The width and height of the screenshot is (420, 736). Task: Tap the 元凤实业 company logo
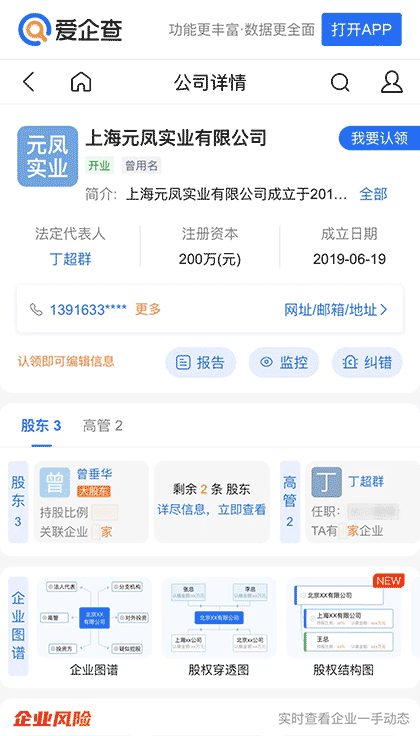[x=47, y=156]
